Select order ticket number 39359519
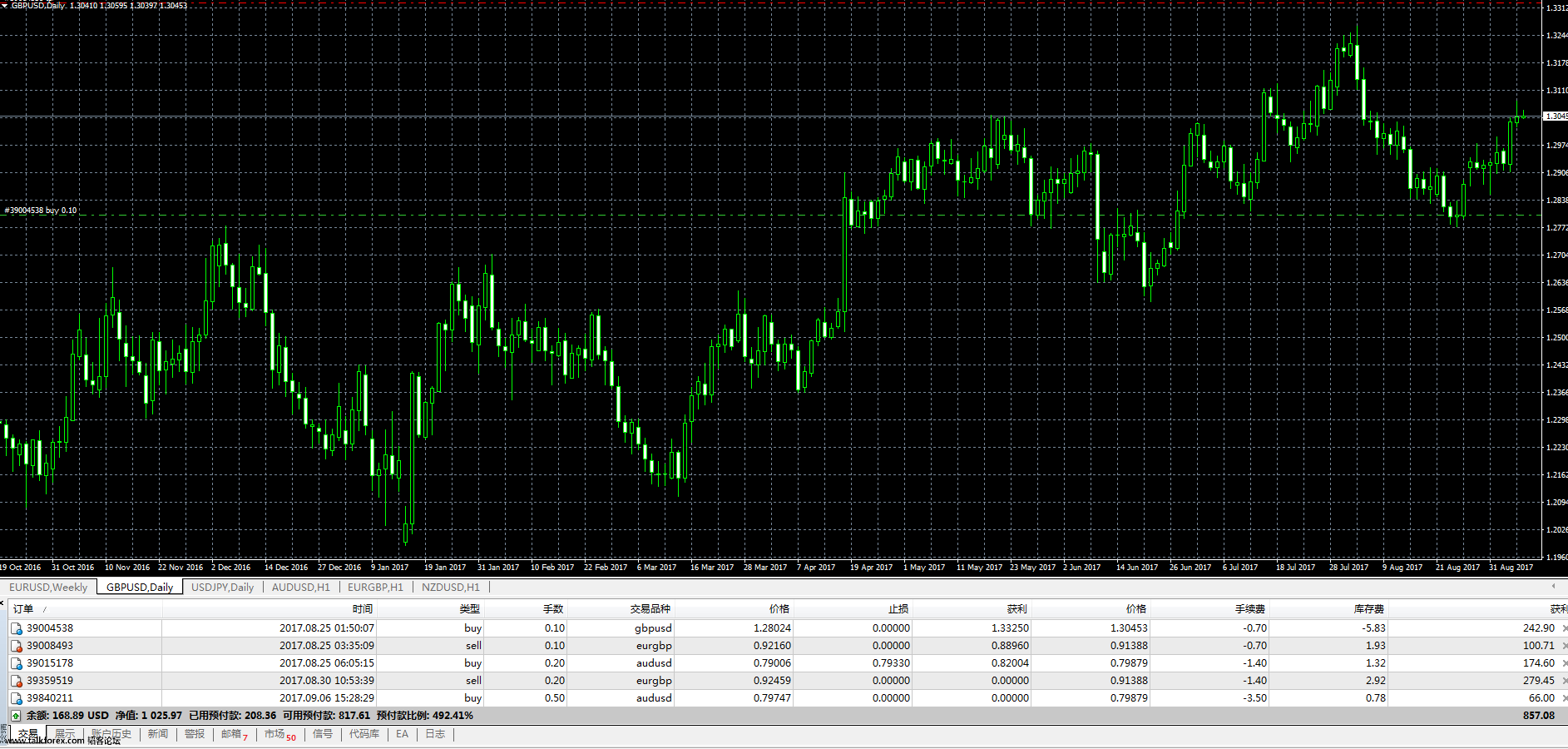 pyautogui.click(x=50, y=681)
